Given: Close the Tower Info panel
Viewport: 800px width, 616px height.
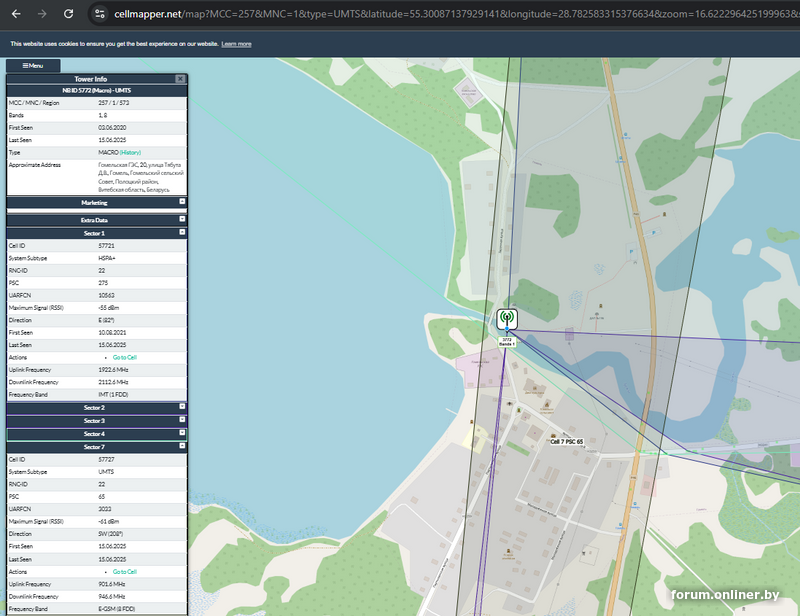Looking at the screenshot, I should [x=180, y=78].
